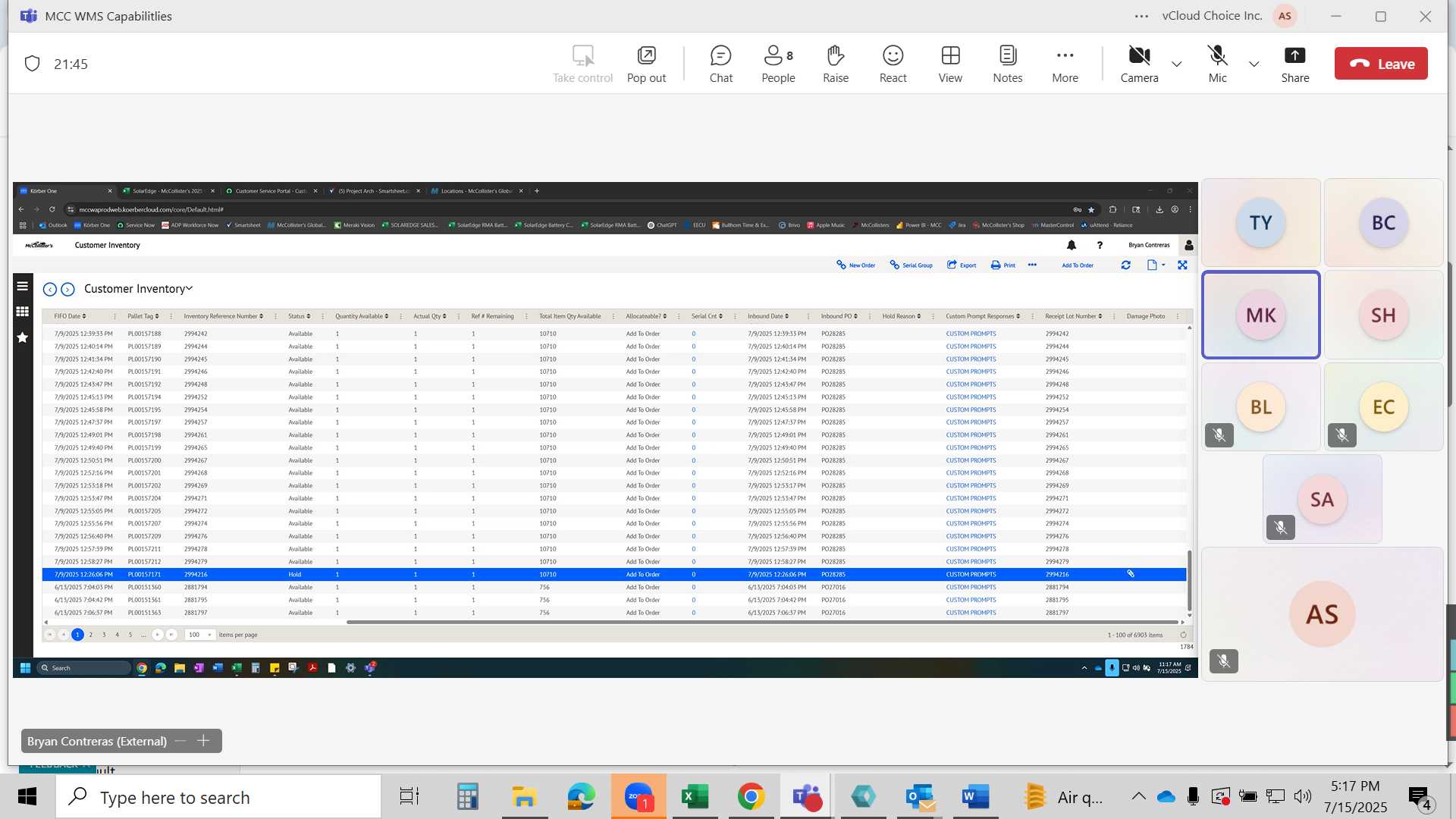Click the shield security icon by timer
The height and width of the screenshot is (819, 1456).
tap(32, 64)
